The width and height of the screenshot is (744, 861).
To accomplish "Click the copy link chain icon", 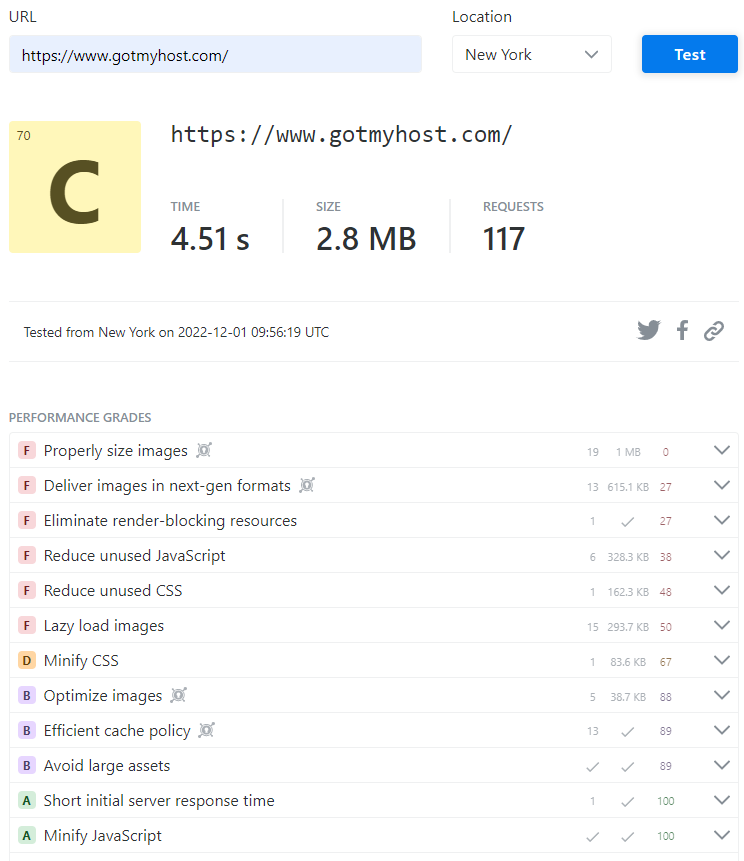I will 713,331.
